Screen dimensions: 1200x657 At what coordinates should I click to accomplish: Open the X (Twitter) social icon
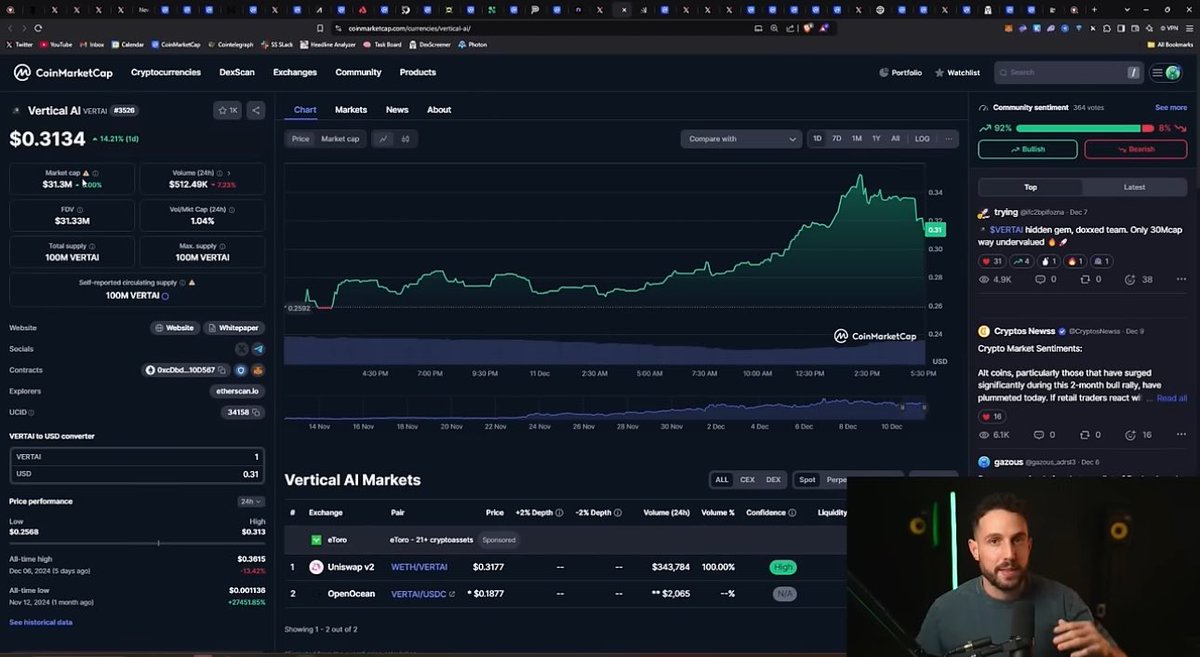pyautogui.click(x=241, y=349)
